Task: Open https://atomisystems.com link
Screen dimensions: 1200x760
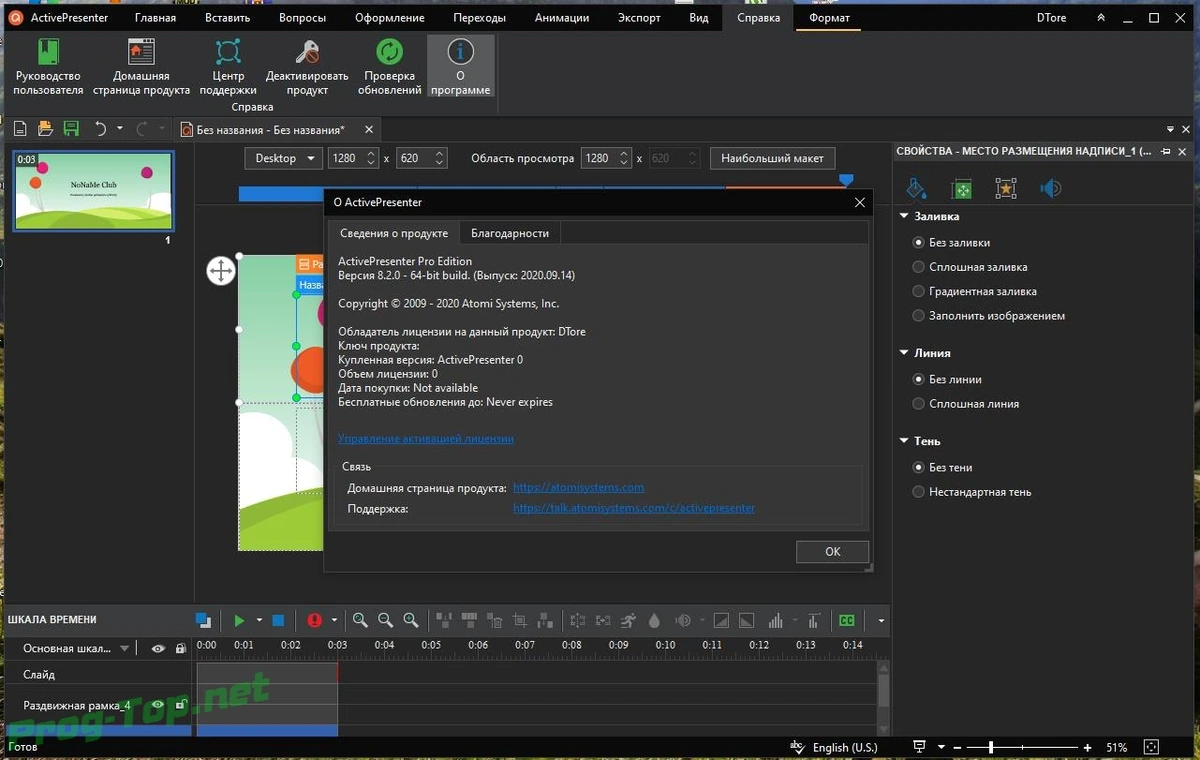Action: click(x=578, y=488)
